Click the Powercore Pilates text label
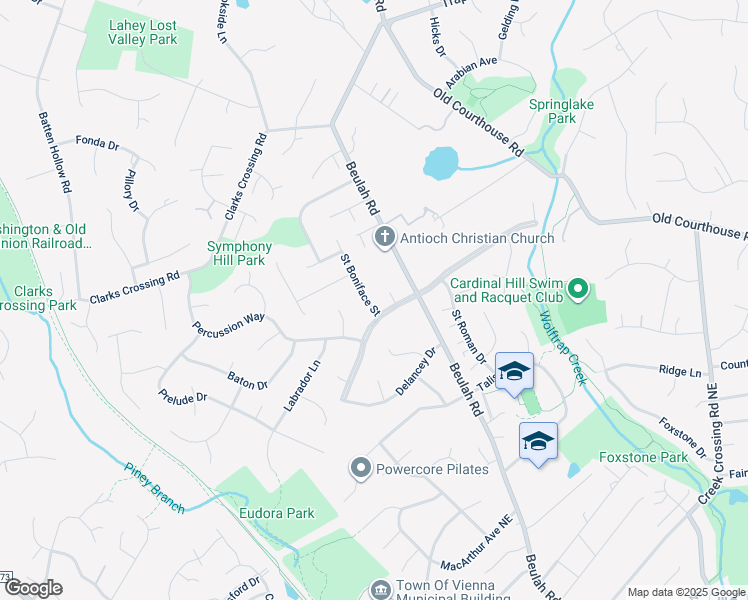748x600 pixels. coord(432,469)
